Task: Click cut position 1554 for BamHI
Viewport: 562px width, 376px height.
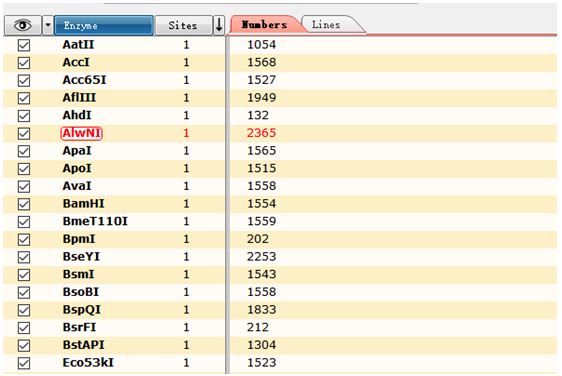Action: (262, 204)
